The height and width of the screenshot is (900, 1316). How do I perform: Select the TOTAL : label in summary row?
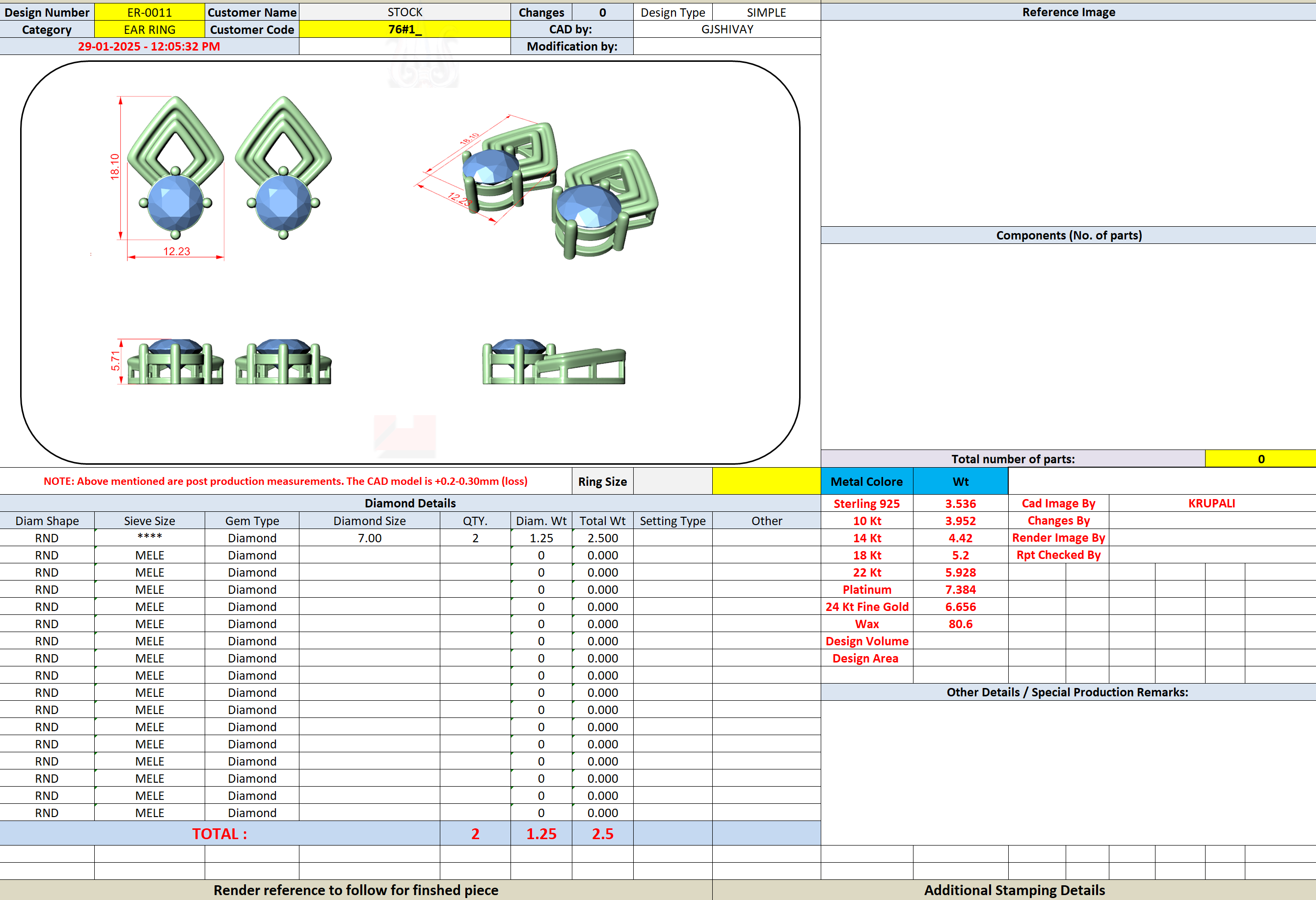tap(220, 834)
